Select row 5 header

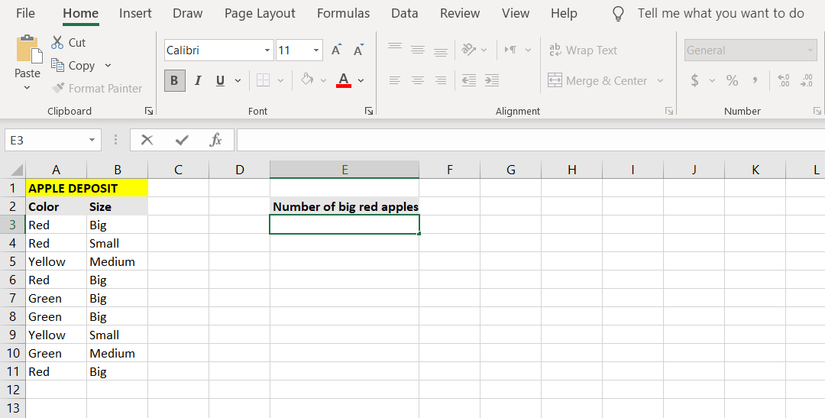point(13,262)
